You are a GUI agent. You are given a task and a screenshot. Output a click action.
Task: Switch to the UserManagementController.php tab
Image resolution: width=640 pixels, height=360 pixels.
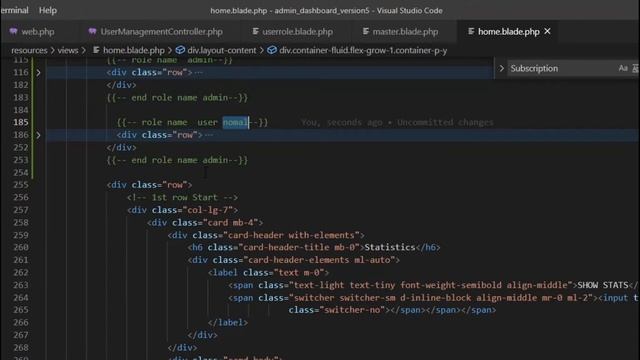tap(161, 31)
